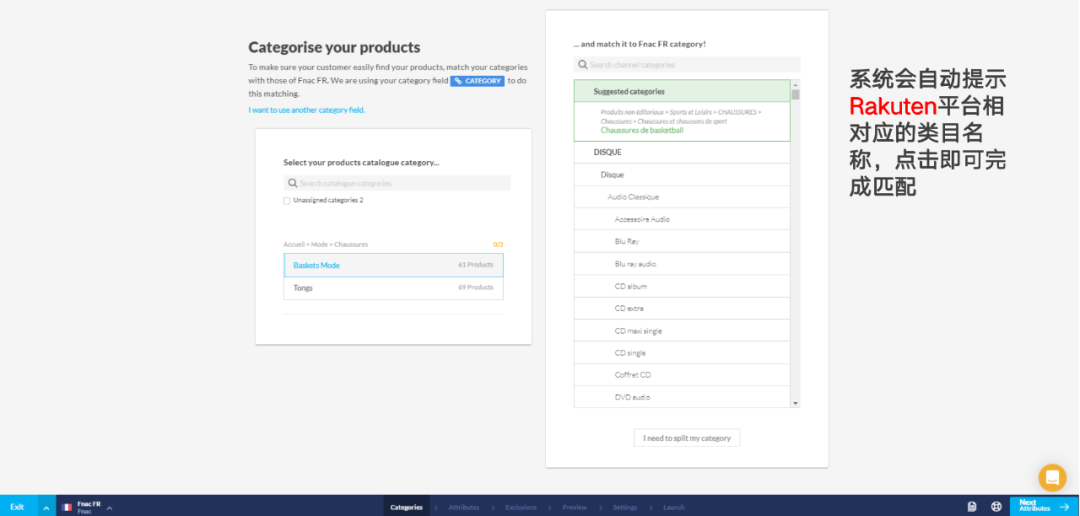Select the Baskets Mode category row
Viewport: 1080px width, 516px height.
393,265
